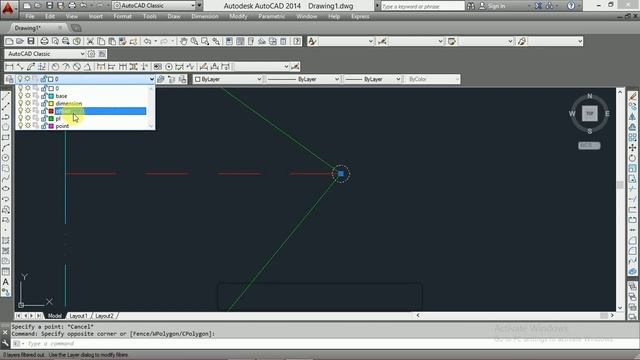Click the Diameter dimension icon
The height and width of the screenshot is (360, 640).
pyautogui.click(x=76, y=67)
